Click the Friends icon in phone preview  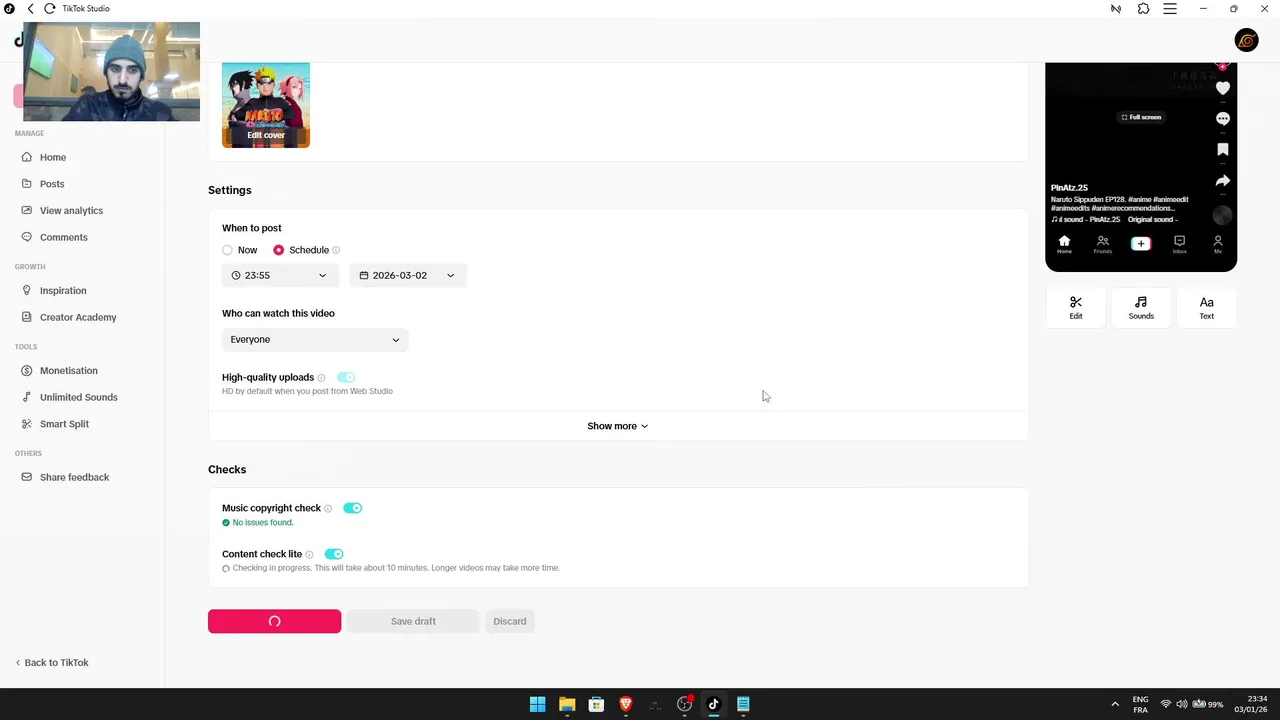[x=1102, y=244]
